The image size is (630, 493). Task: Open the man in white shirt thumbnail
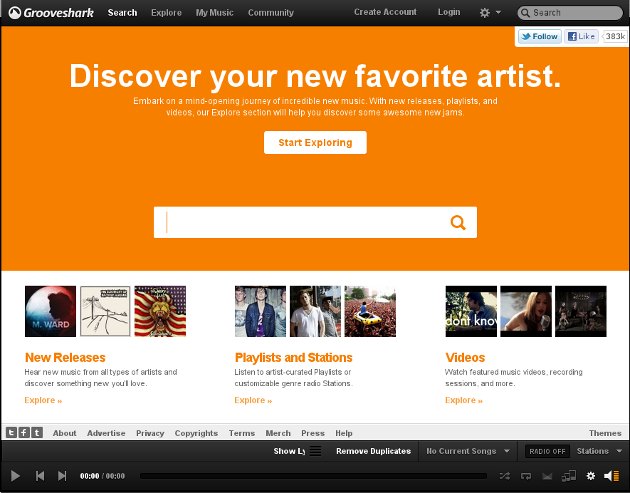[x=315, y=311]
